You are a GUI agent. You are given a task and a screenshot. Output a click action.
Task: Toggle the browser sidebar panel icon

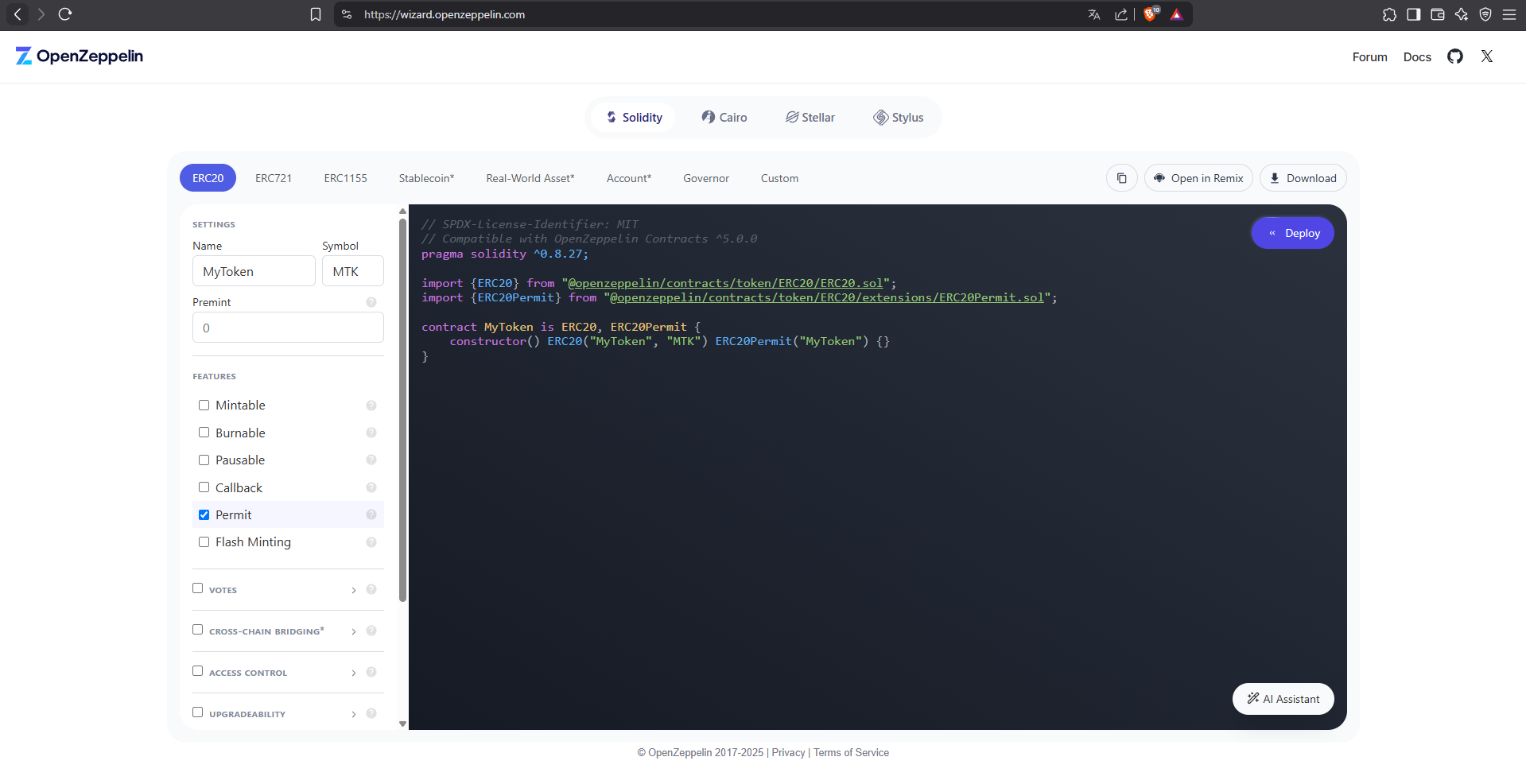(1413, 14)
